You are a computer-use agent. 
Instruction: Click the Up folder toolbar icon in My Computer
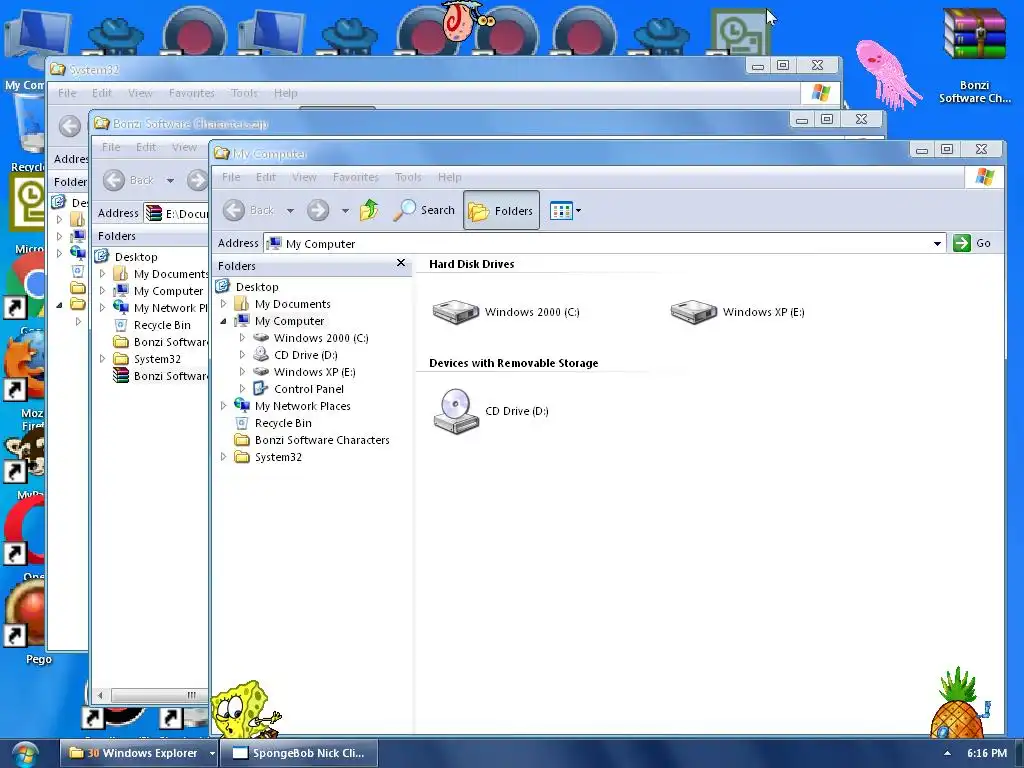click(369, 210)
